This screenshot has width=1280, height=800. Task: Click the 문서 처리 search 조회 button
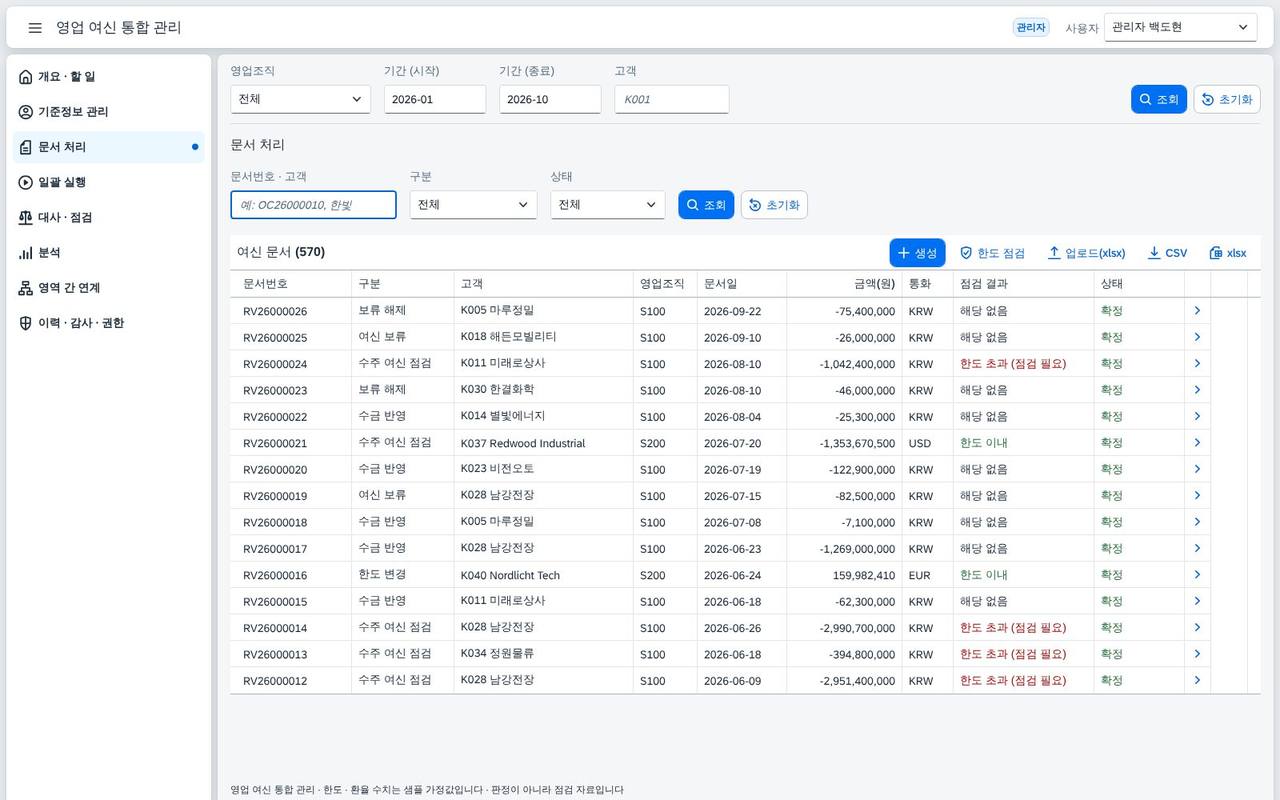(706, 205)
